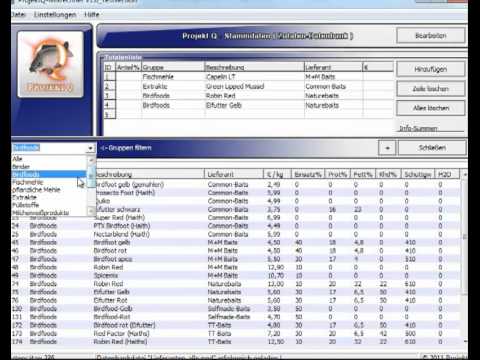Screen dimensions: 480x360
Task: Select 'Eifutter Rot' row from Naturebaits
Action: tap(235, 300)
